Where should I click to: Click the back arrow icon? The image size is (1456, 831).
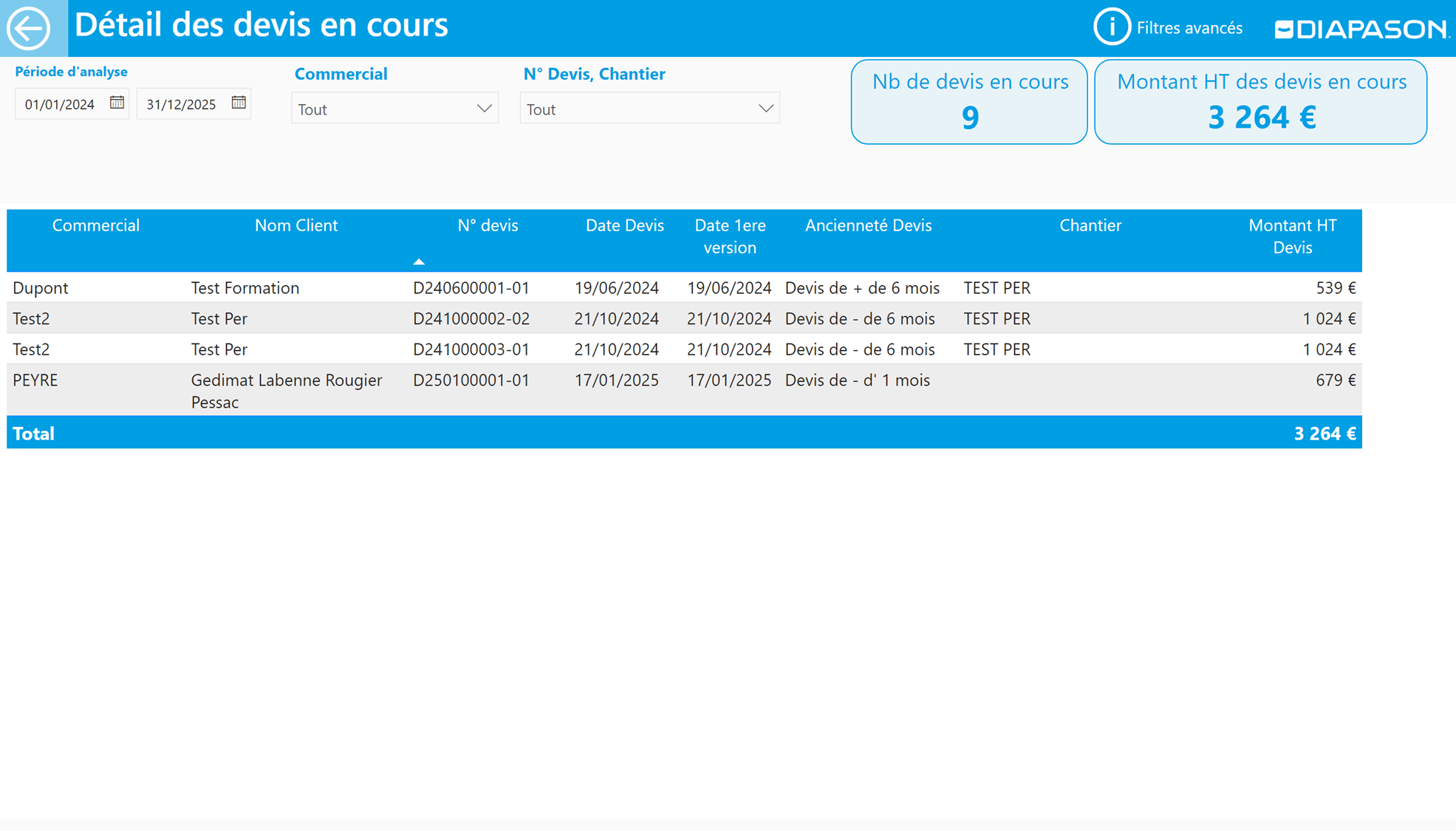tap(29, 28)
